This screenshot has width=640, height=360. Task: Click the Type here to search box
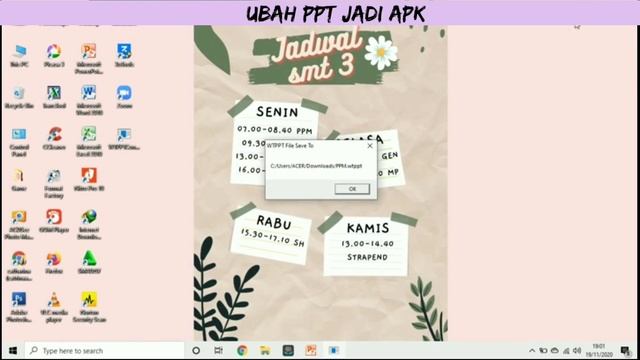coord(104,351)
